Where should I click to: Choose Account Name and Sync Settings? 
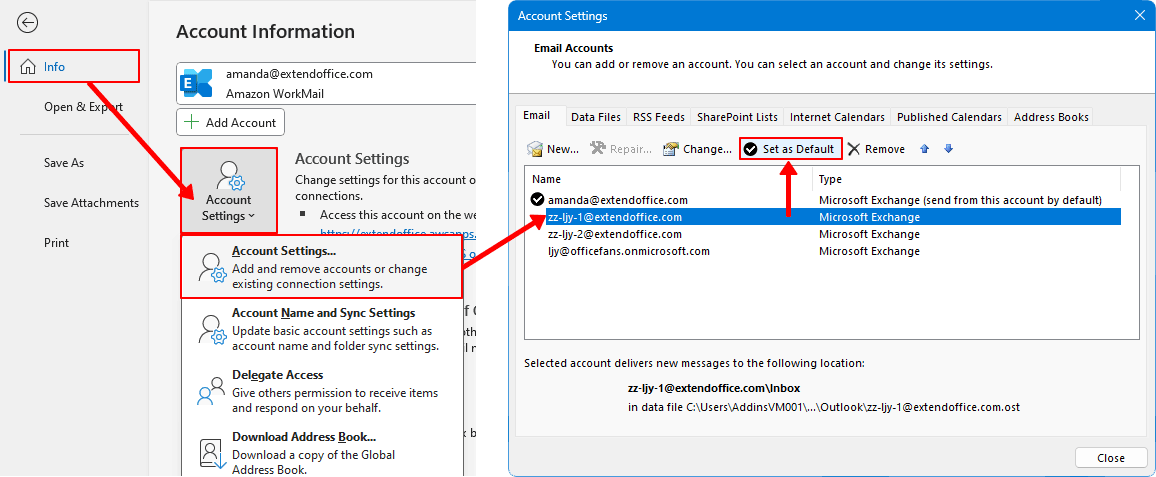point(321,329)
